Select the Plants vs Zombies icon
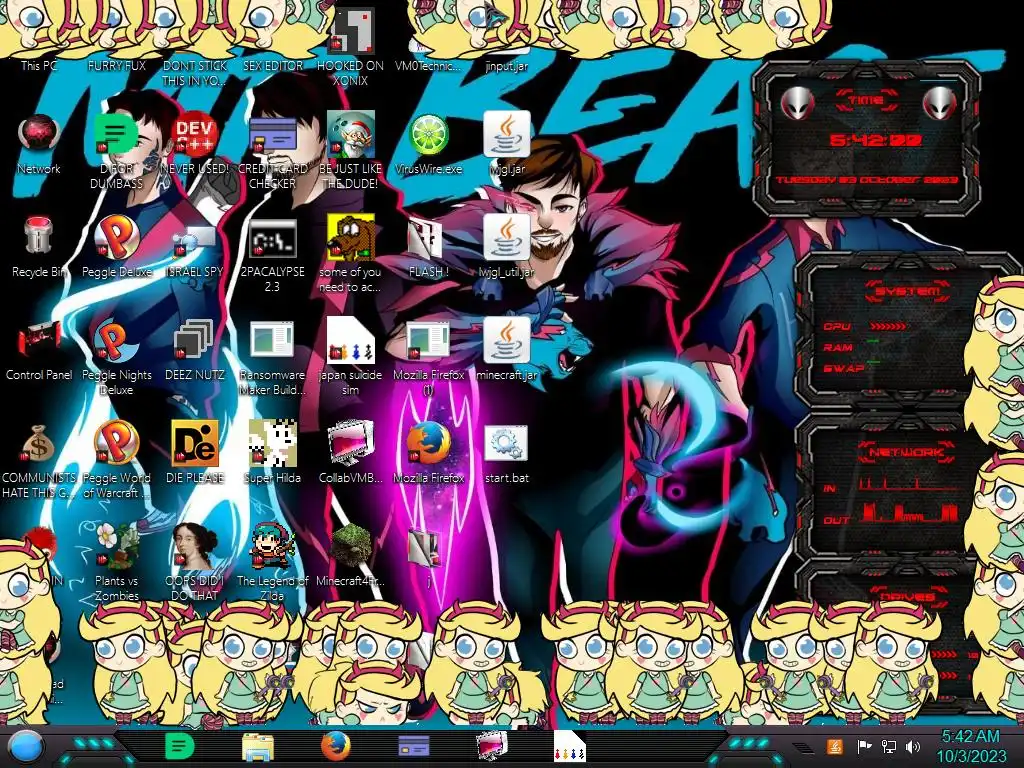The width and height of the screenshot is (1024, 768). pos(116,546)
